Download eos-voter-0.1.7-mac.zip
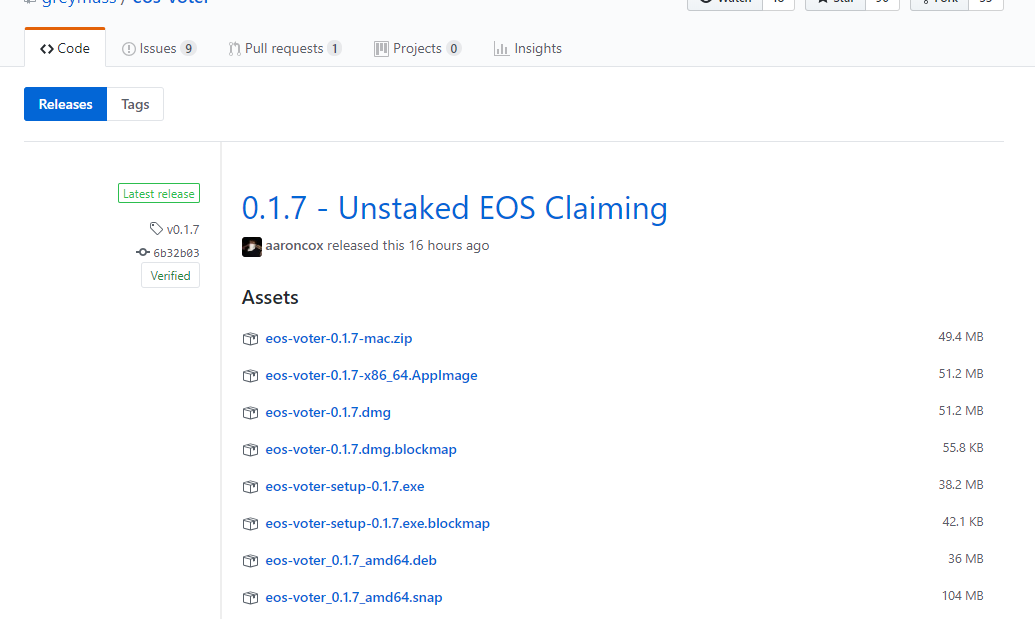This screenshot has height=619, width=1035. 338,339
